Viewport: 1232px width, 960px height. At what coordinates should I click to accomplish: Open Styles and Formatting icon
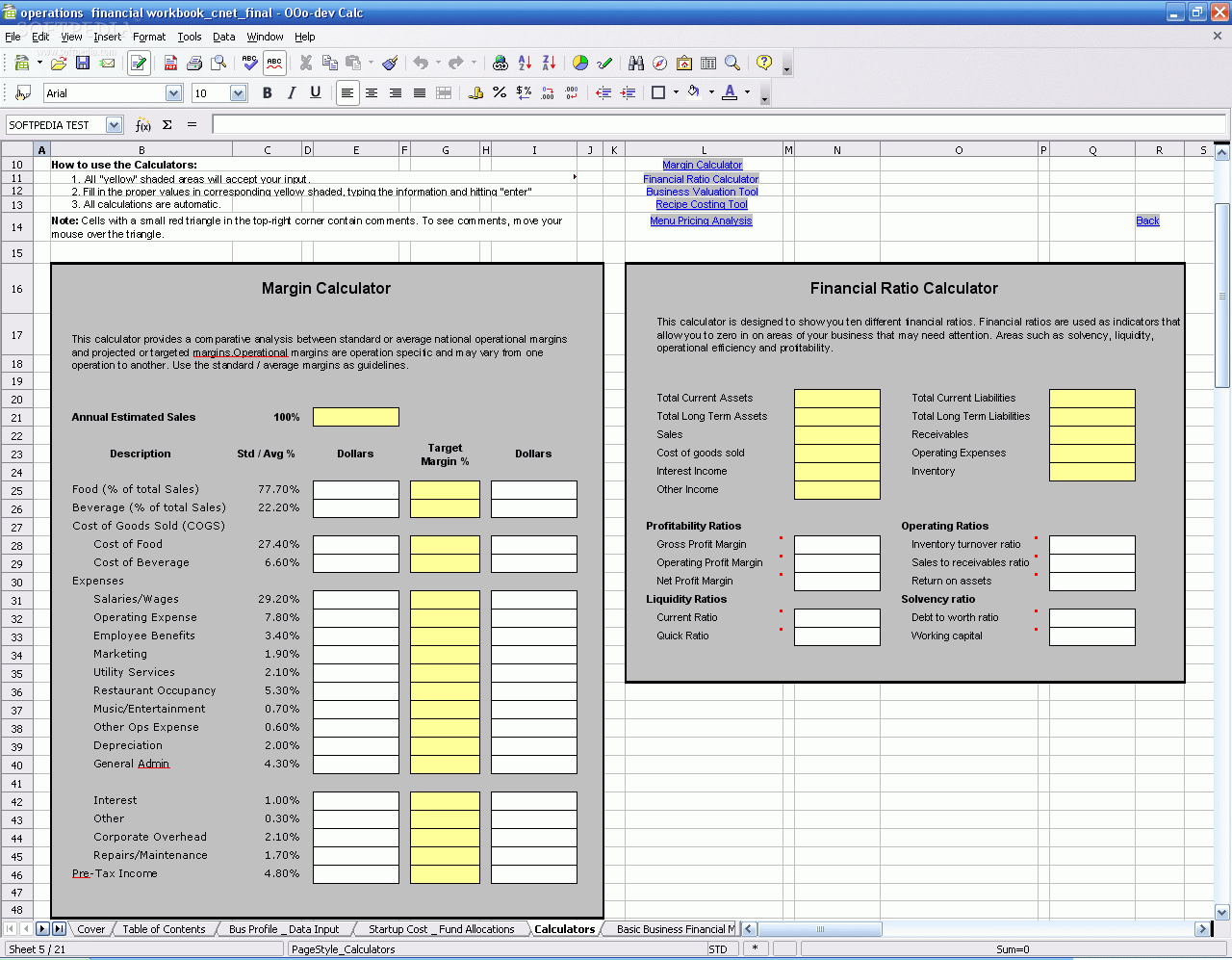23,92
